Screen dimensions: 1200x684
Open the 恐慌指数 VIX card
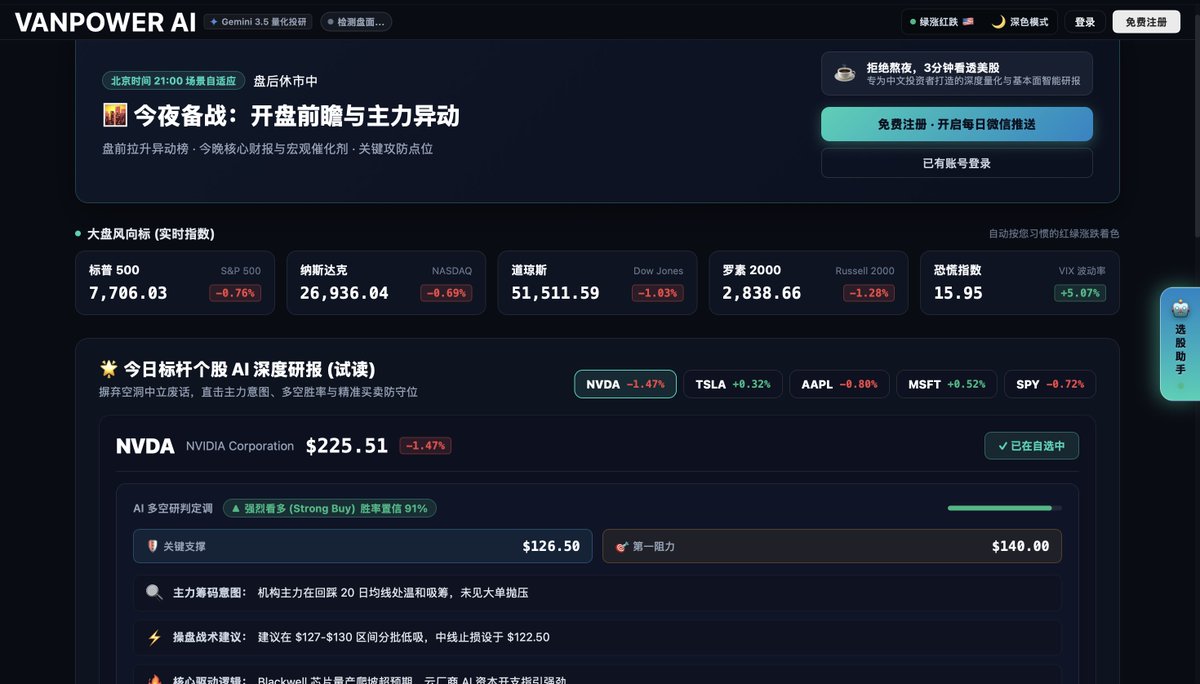tap(1020, 283)
